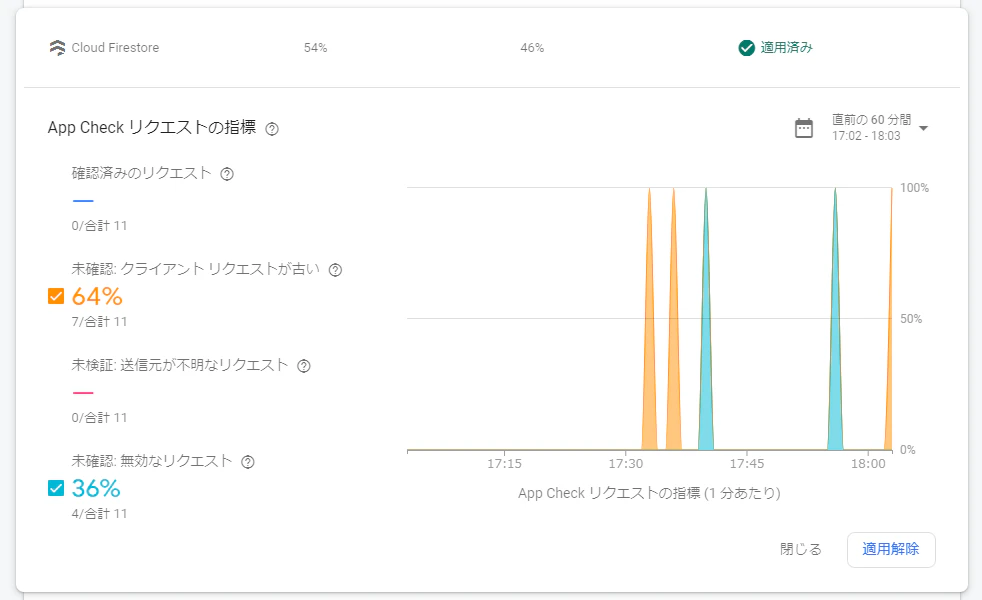This screenshot has width=982, height=600.
Task: Open help icon beside 確認済みのリクエスト
Action: (x=227, y=174)
